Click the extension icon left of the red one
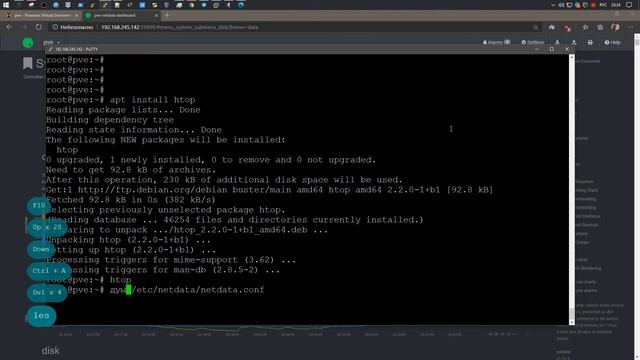The width and height of the screenshot is (640, 360). (552, 27)
